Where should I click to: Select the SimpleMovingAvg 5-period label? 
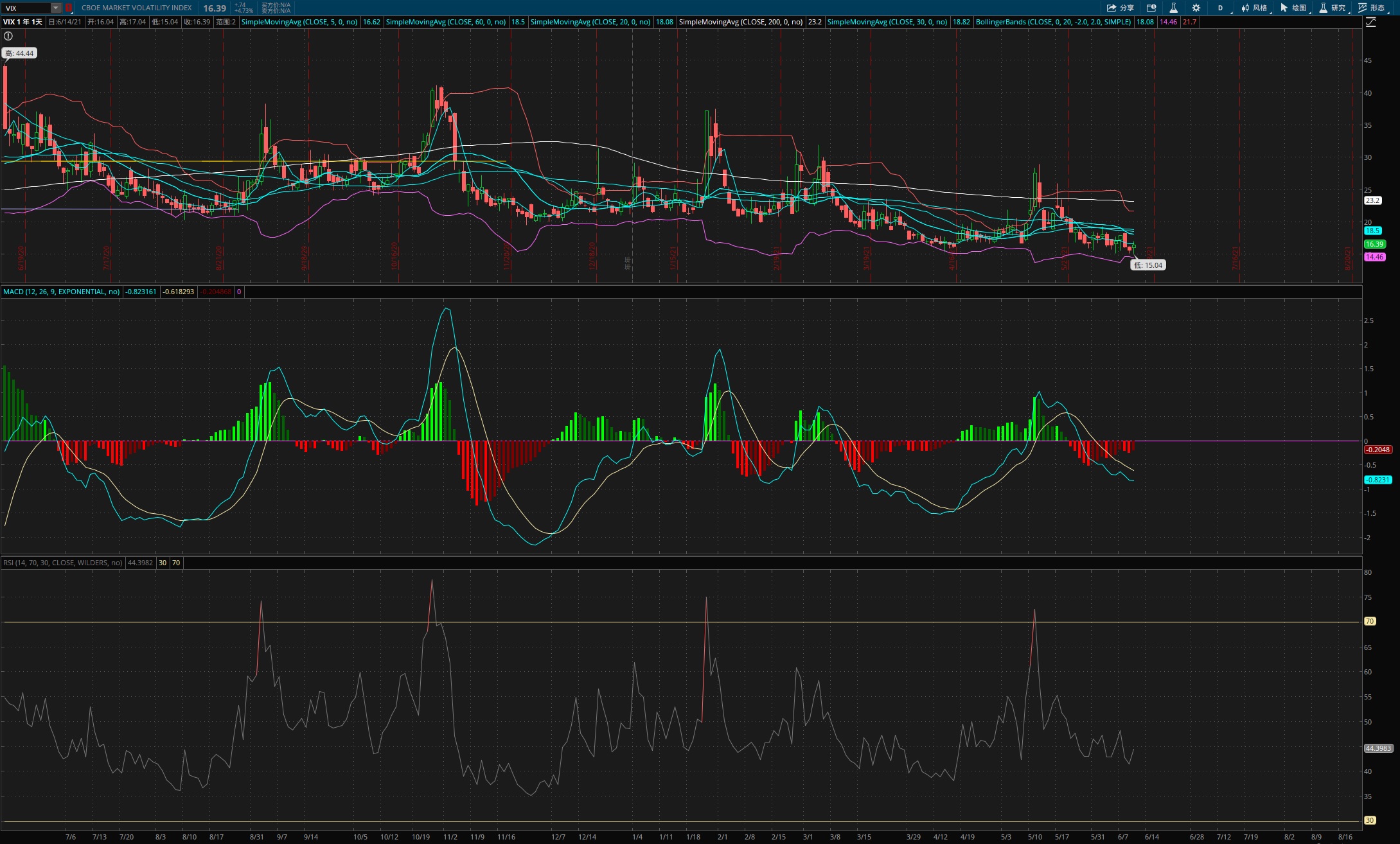(x=299, y=22)
